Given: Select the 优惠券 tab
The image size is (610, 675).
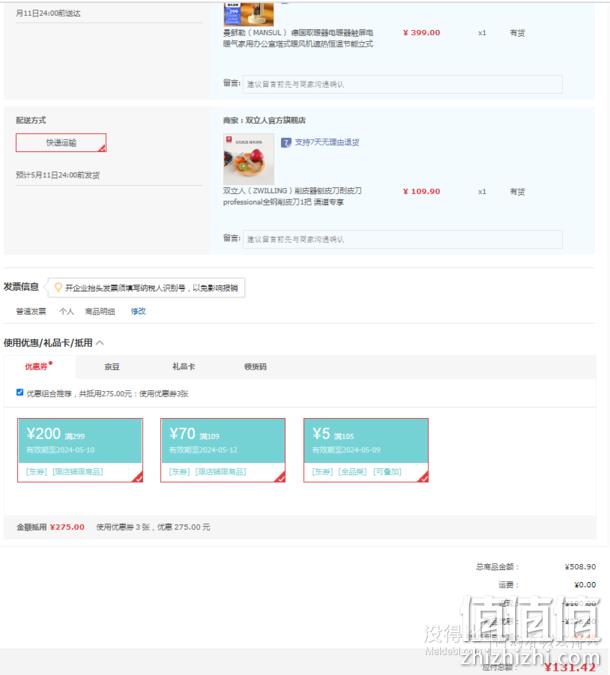Looking at the screenshot, I should [x=38, y=366].
